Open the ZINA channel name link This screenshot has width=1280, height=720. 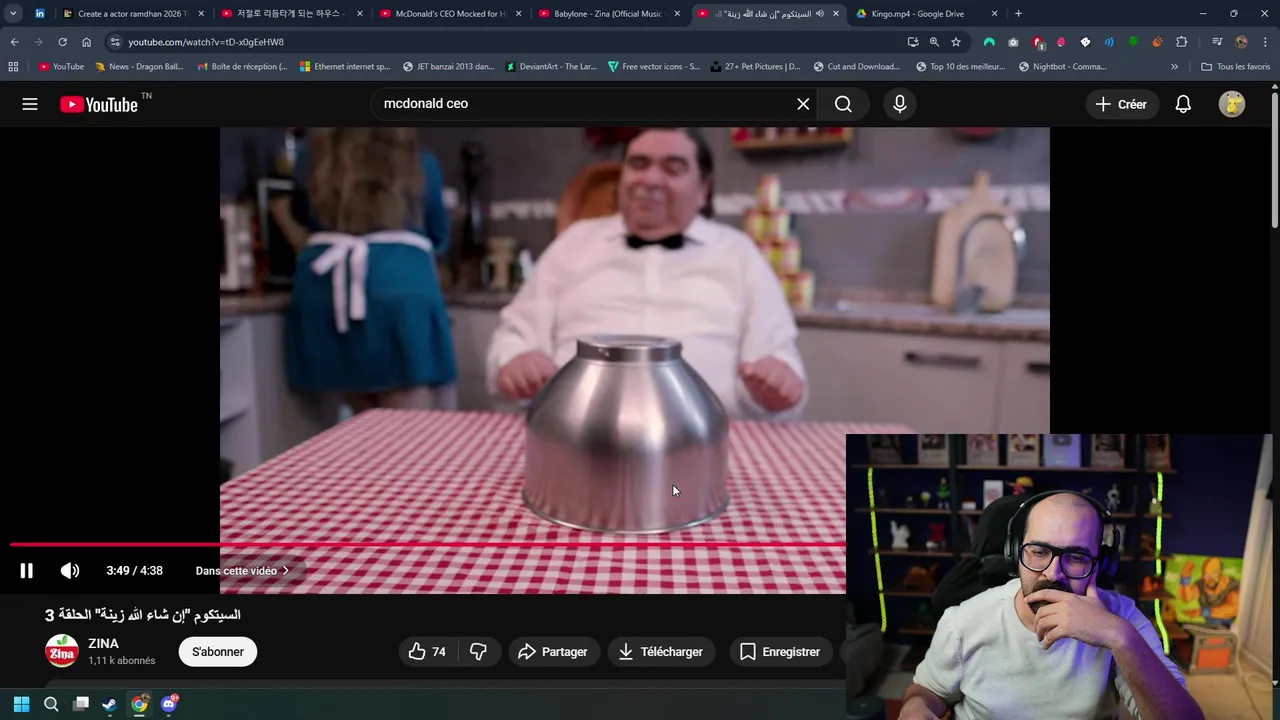[x=103, y=644]
